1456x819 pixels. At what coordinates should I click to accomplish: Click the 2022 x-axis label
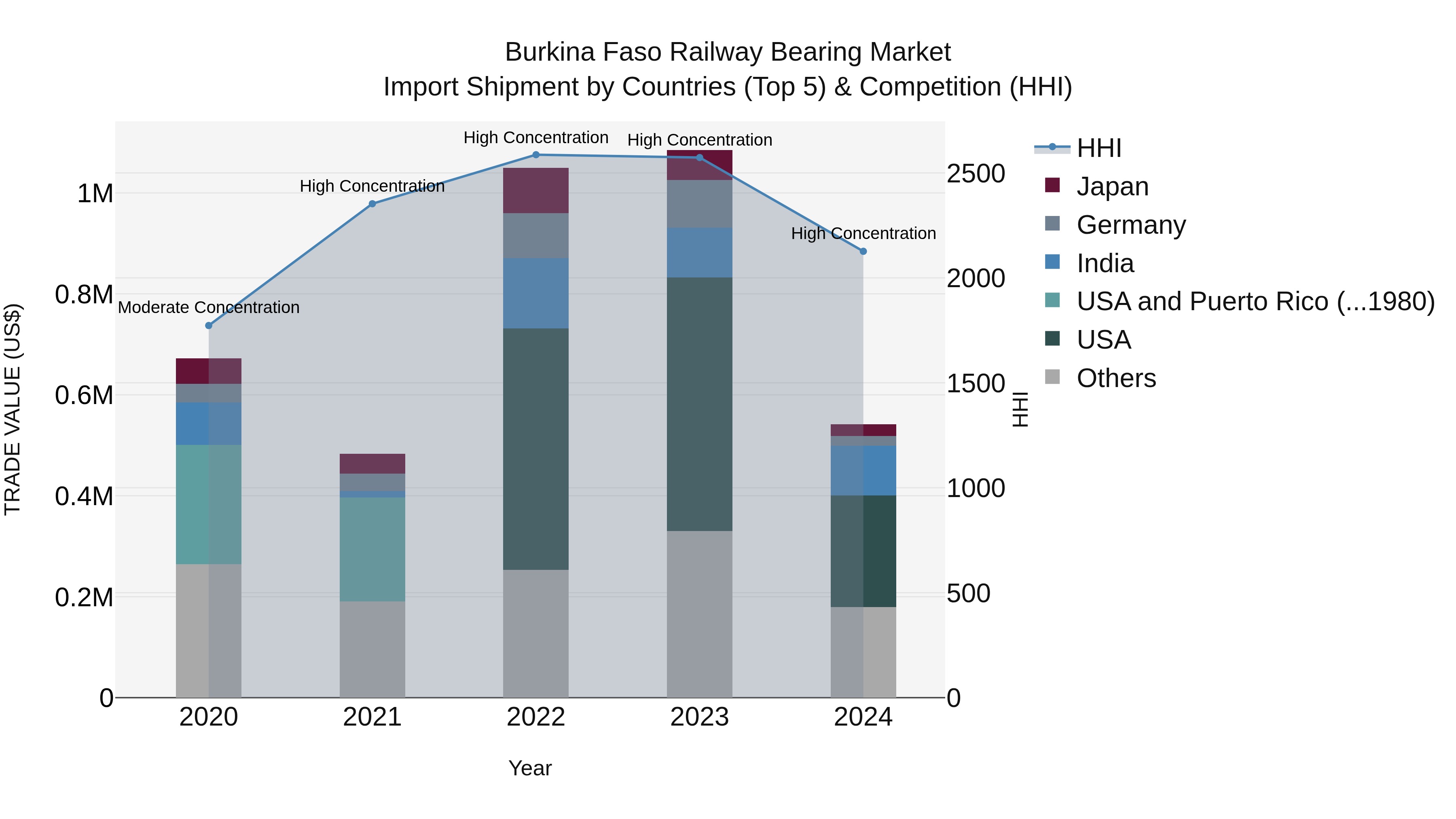click(x=536, y=717)
